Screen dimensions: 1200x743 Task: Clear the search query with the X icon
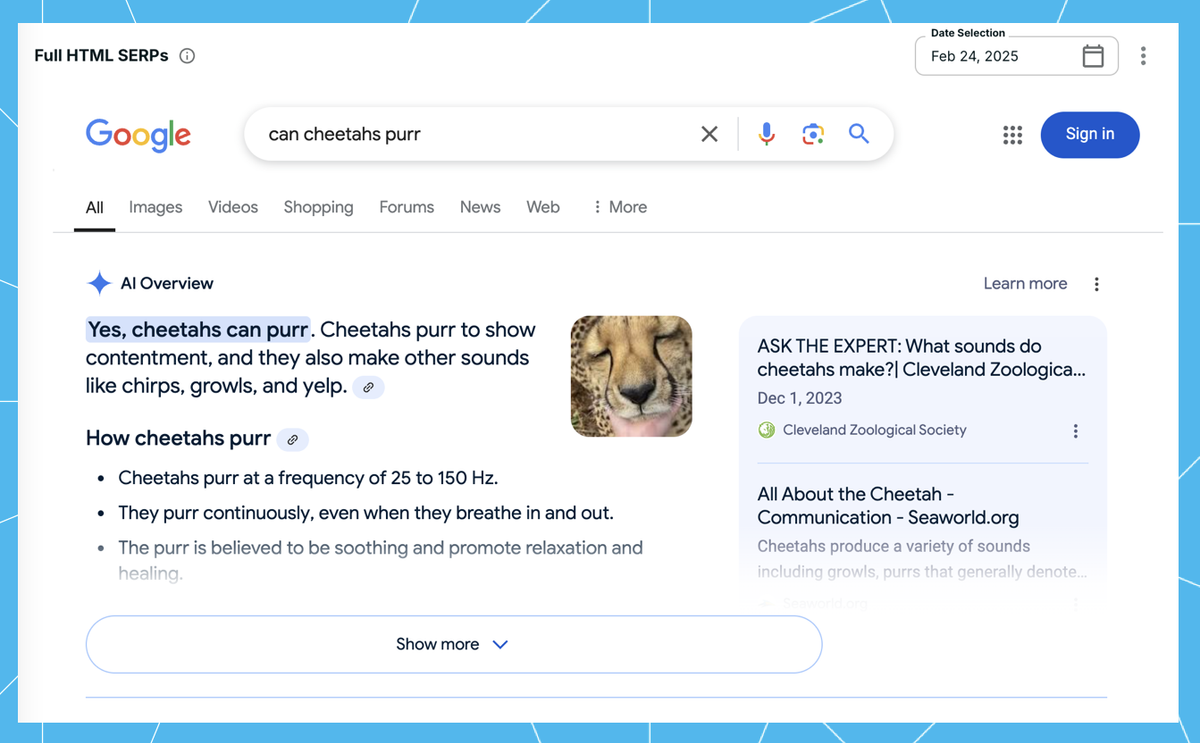(x=709, y=134)
